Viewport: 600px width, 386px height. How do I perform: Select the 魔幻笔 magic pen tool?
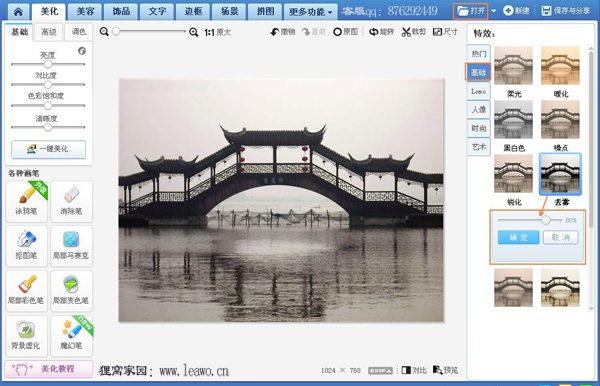tap(71, 336)
